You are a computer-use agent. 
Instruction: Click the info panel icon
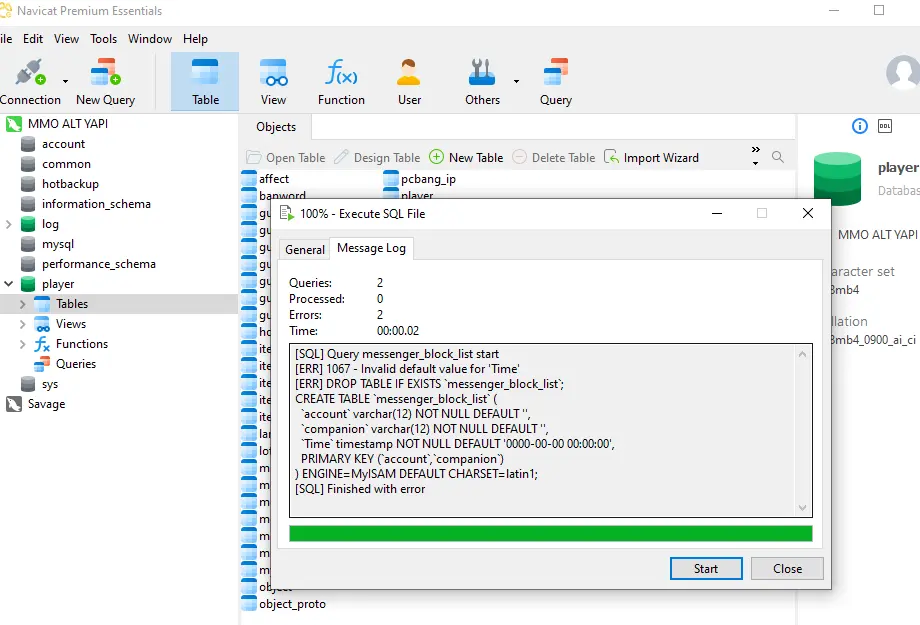(x=859, y=126)
